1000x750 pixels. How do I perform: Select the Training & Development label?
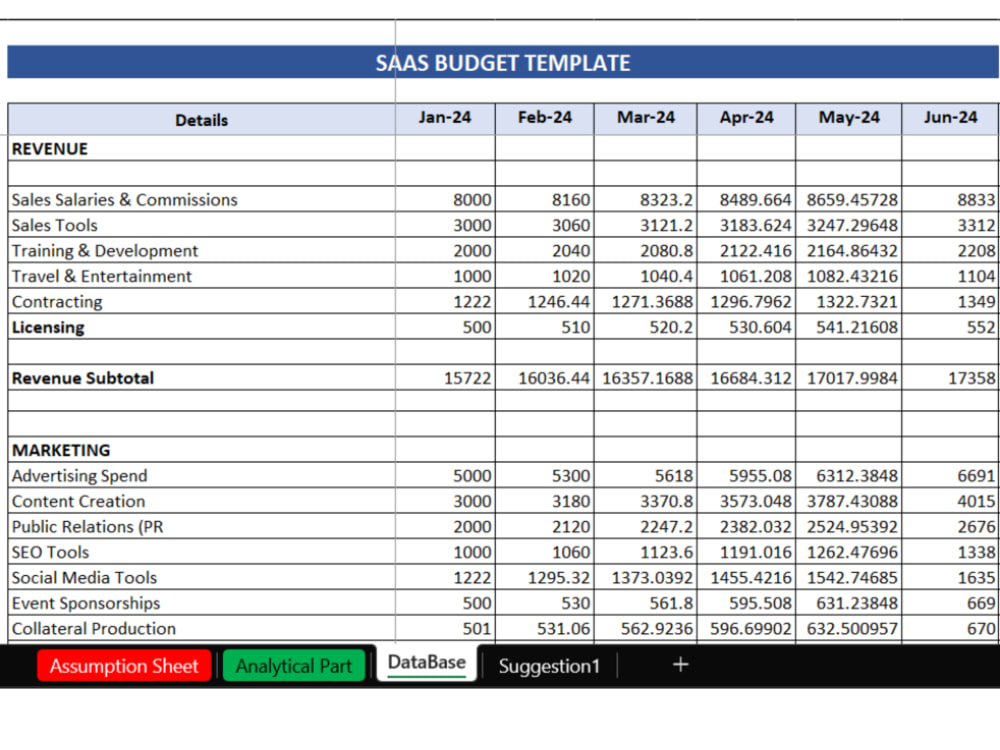pos(202,250)
